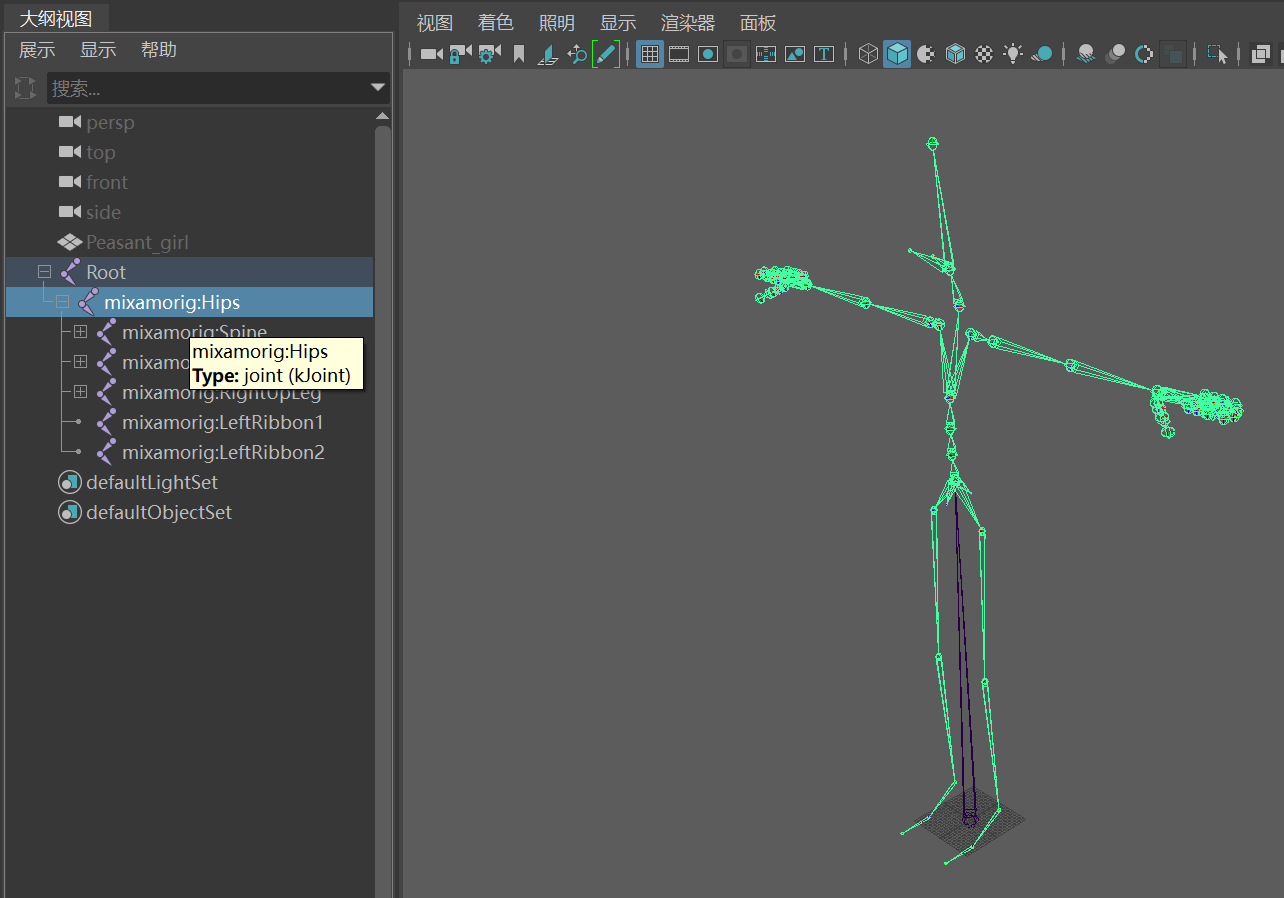Toggle the Field Chart icon
Screen dimensions: 1284x898
point(766,54)
